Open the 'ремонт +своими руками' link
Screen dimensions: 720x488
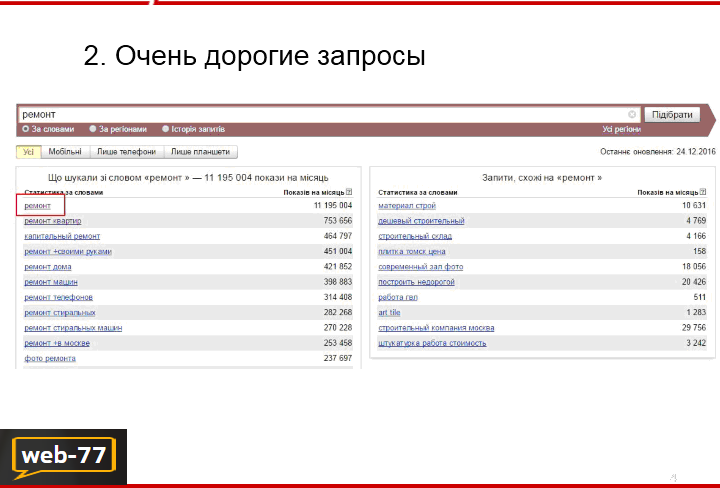pos(68,252)
